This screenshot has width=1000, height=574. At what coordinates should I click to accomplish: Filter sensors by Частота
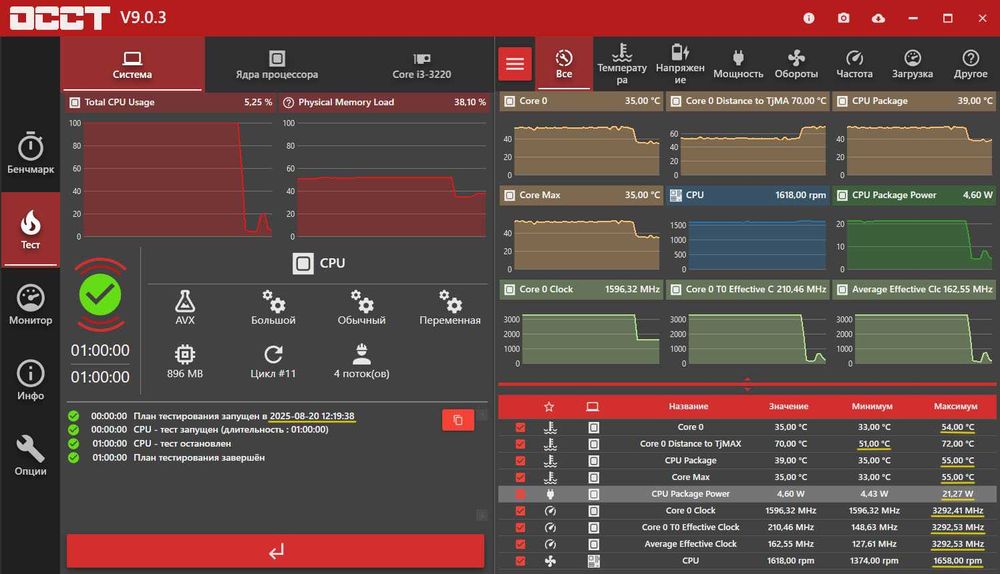click(854, 64)
